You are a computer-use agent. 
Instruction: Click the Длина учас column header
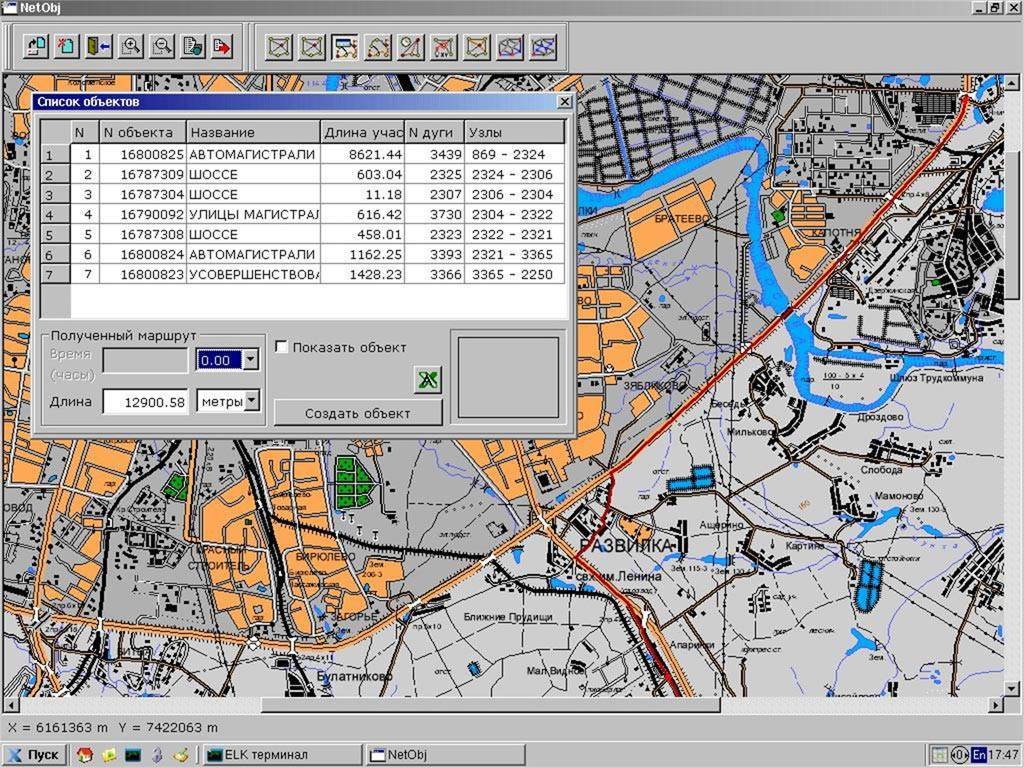(x=362, y=132)
